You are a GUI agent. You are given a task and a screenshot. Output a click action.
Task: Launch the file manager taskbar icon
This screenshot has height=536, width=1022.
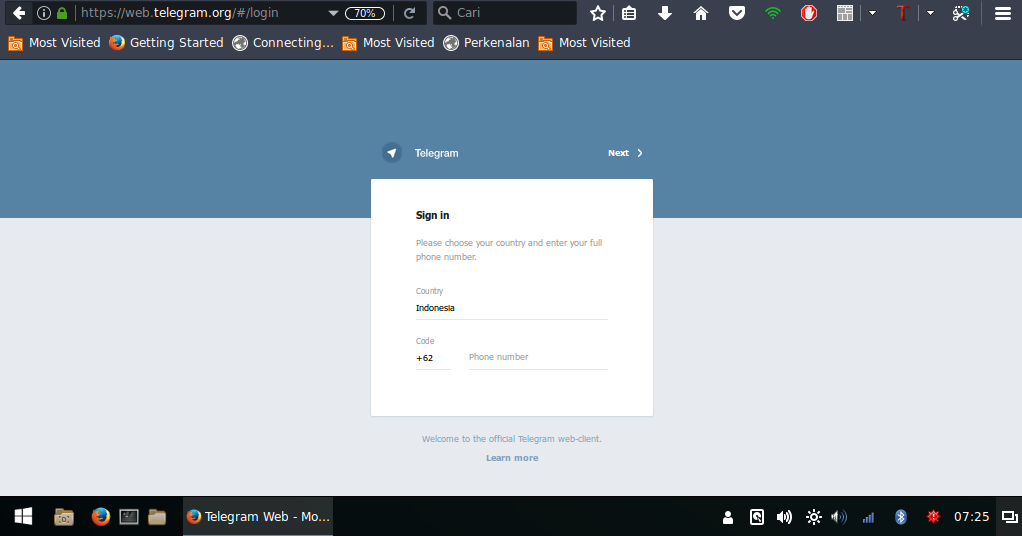[x=64, y=517]
